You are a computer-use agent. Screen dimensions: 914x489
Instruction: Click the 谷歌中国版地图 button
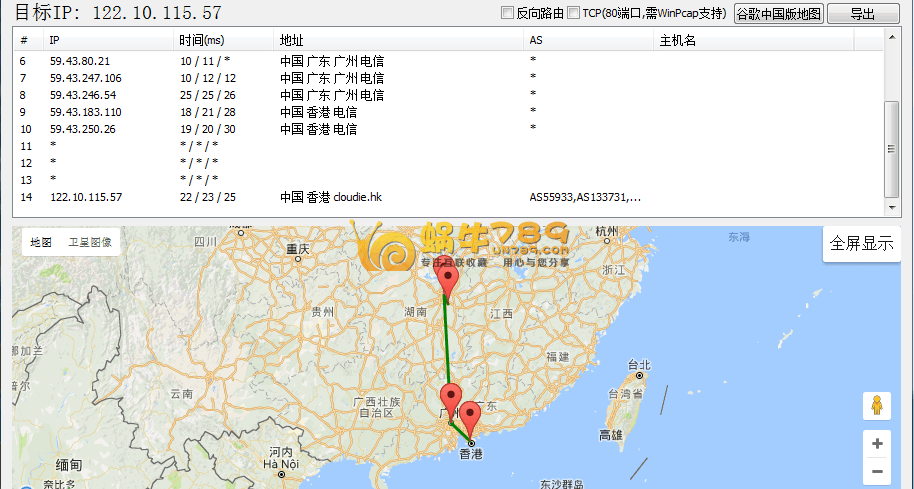coord(778,14)
